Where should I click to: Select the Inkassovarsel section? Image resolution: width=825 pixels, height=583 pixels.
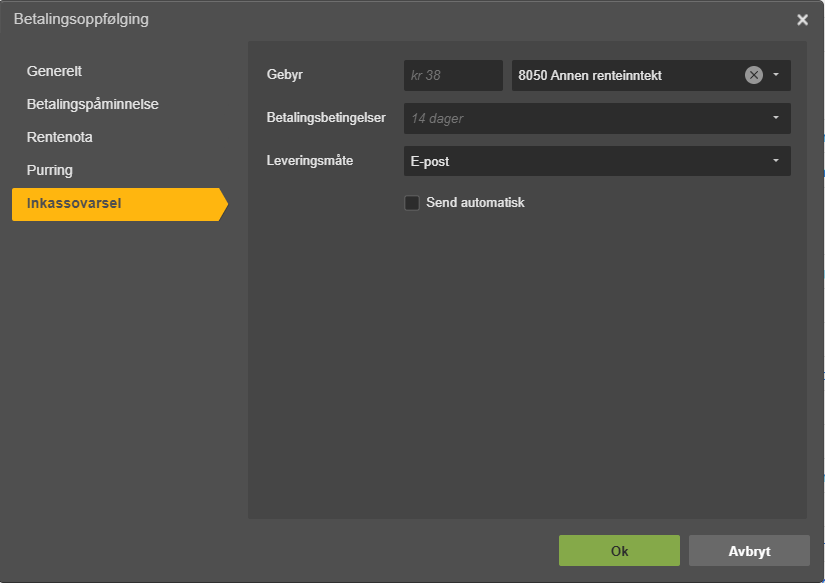pos(120,204)
